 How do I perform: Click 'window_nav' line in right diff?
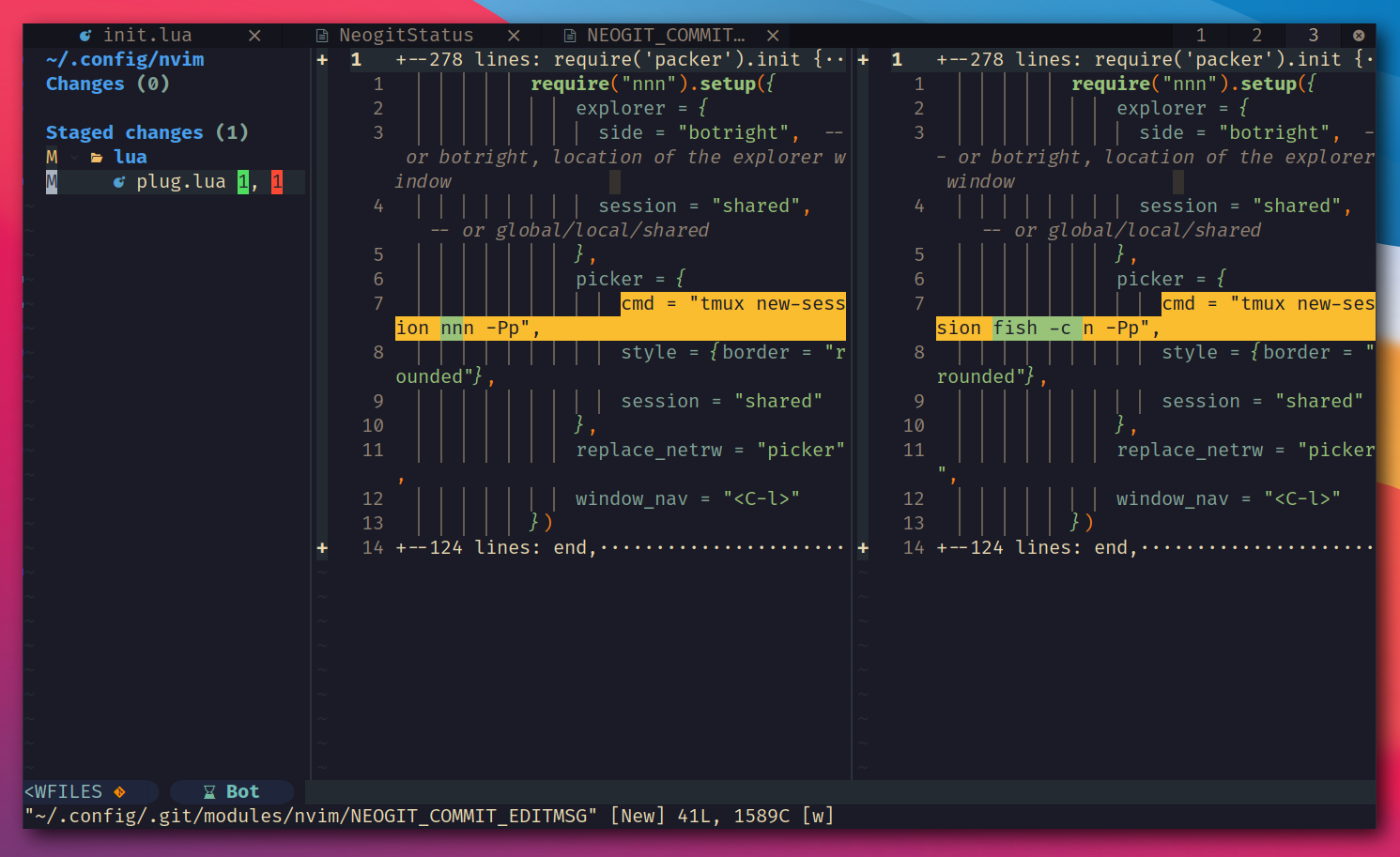pos(1229,499)
